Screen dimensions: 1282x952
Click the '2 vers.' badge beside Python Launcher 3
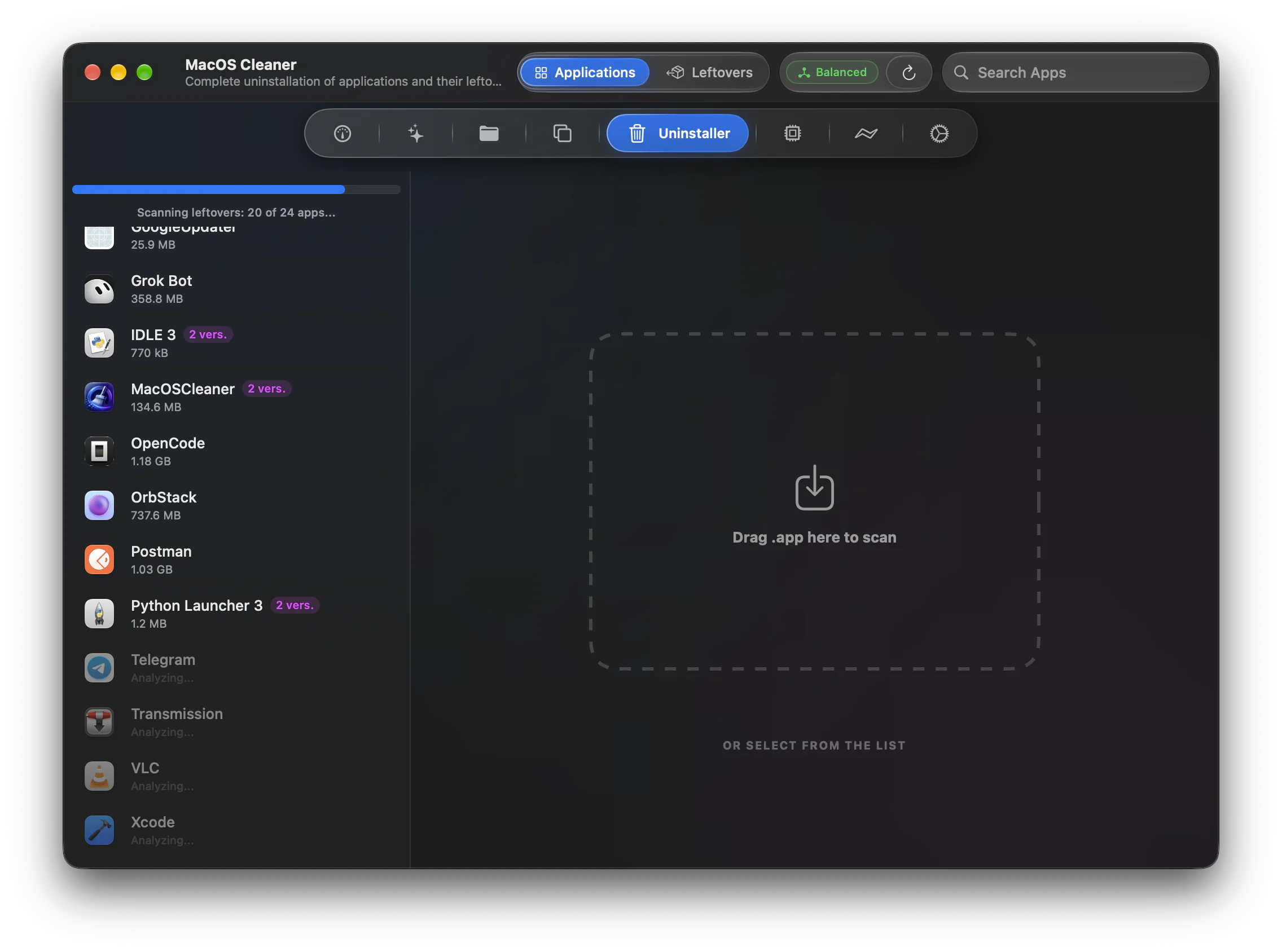[295, 606]
